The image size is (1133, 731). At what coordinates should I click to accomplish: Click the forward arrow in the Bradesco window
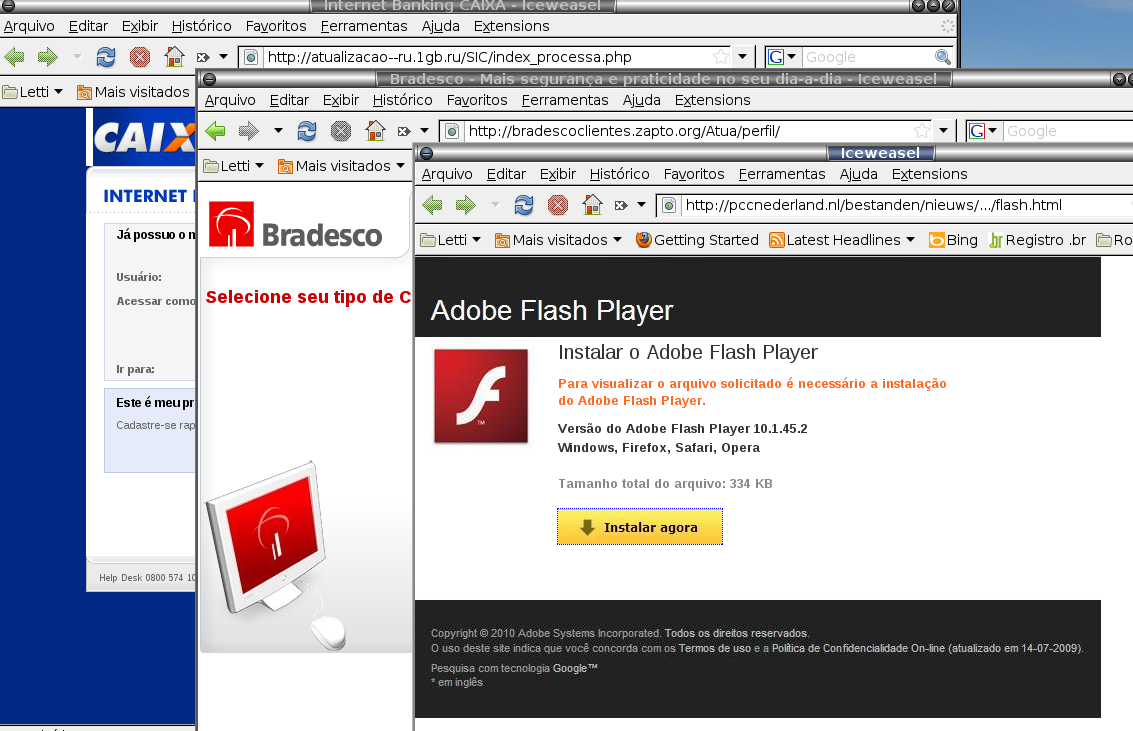click(x=249, y=131)
